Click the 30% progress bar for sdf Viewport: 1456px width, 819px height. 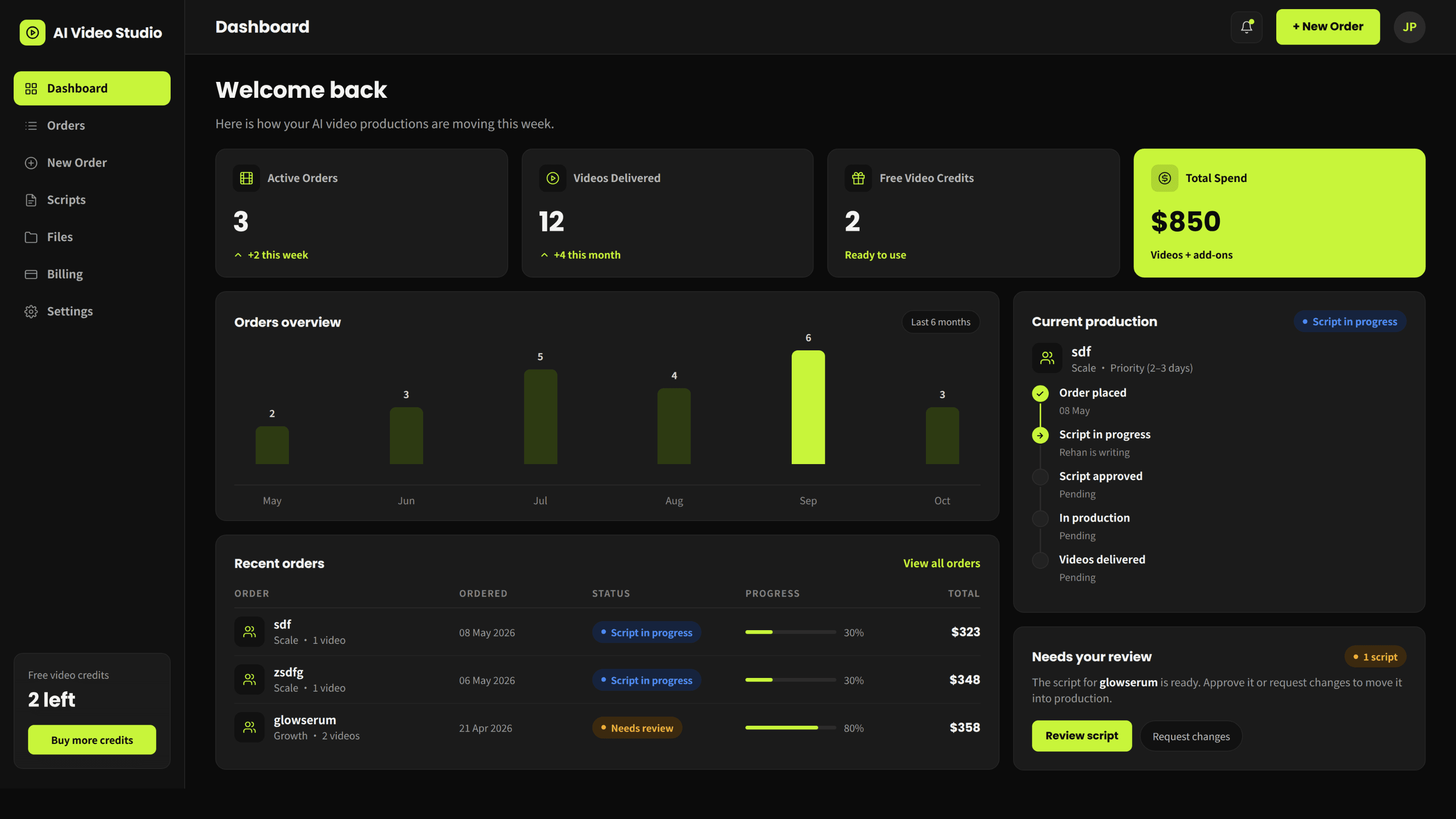[790, 632]
